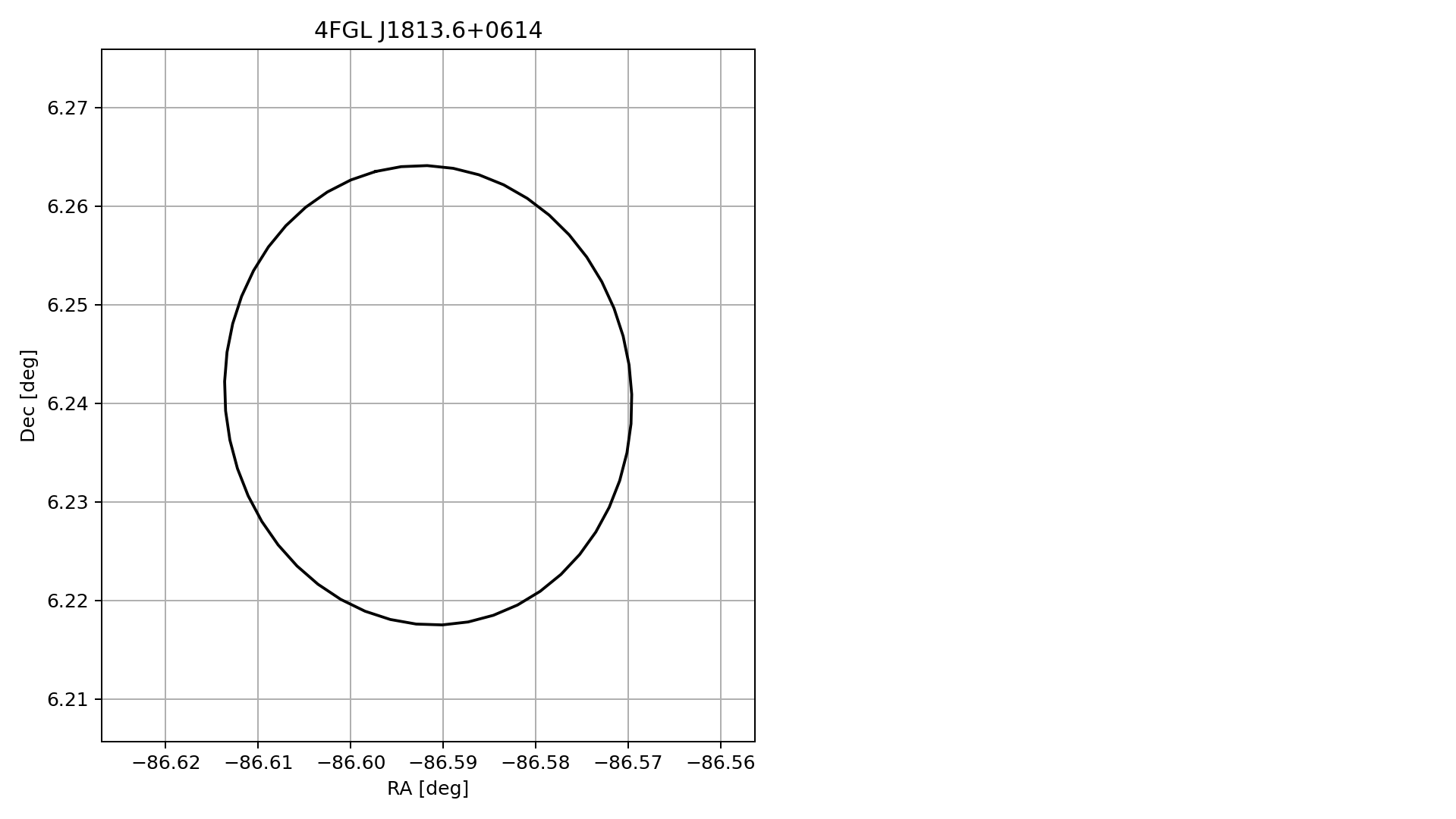Screen dimensions: 1456x819
Task: Click the x tick label −86.62
Action: point(166,763)
